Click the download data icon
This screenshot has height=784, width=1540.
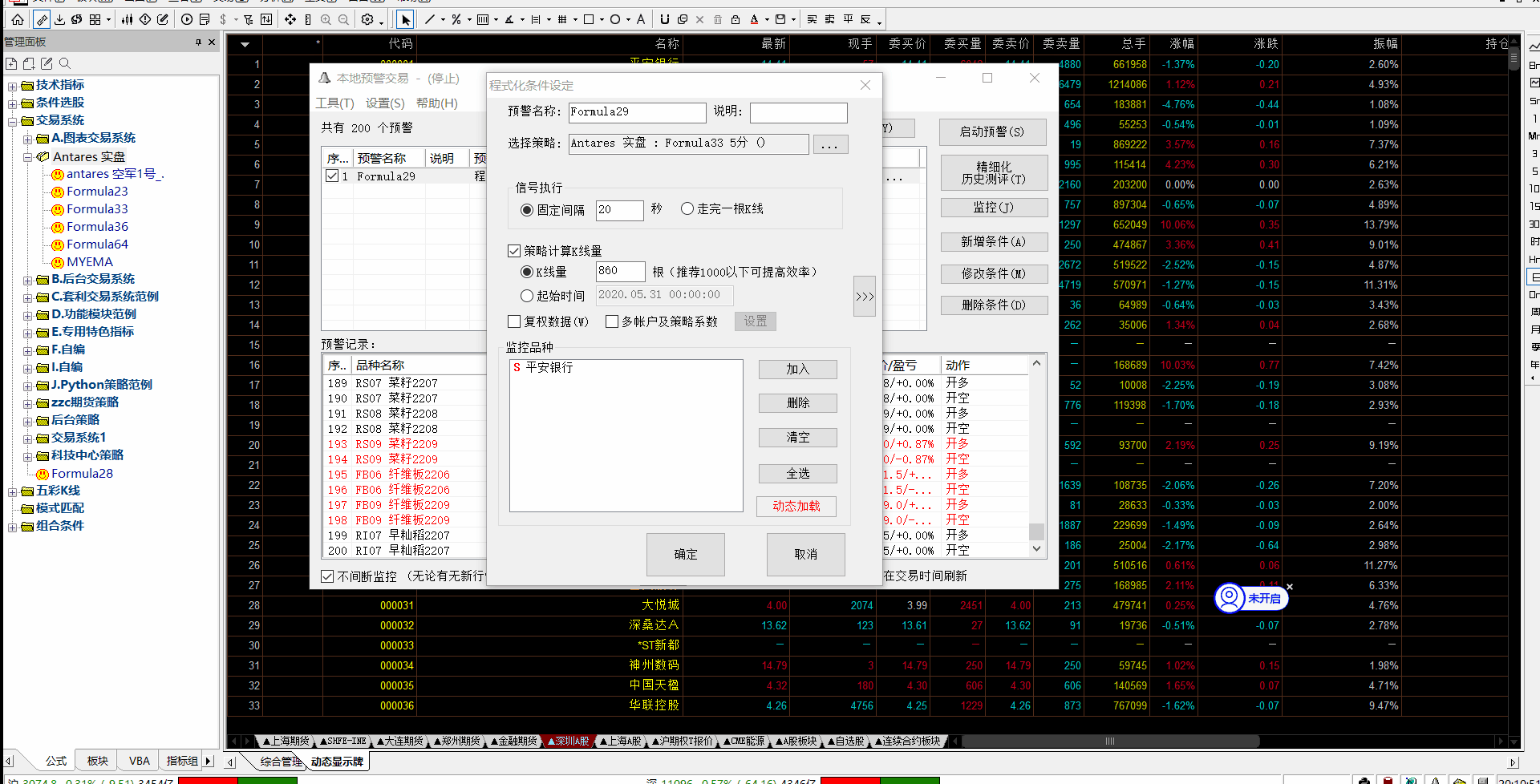[60, 19]
